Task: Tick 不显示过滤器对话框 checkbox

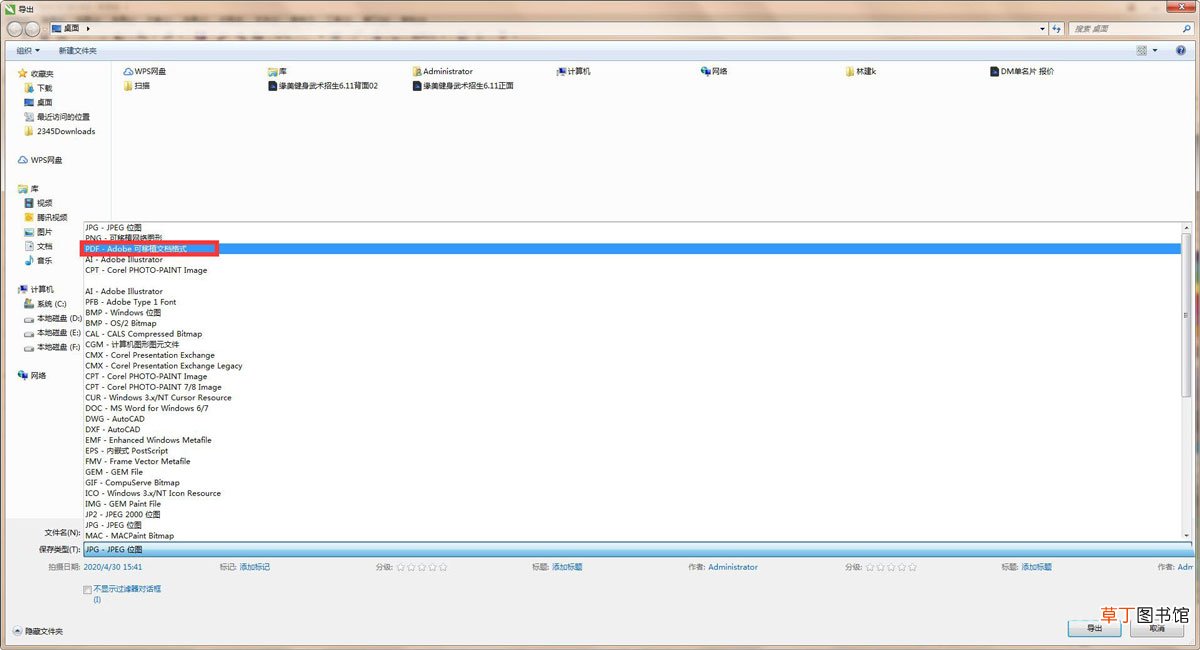Action: tap(88, 590)
